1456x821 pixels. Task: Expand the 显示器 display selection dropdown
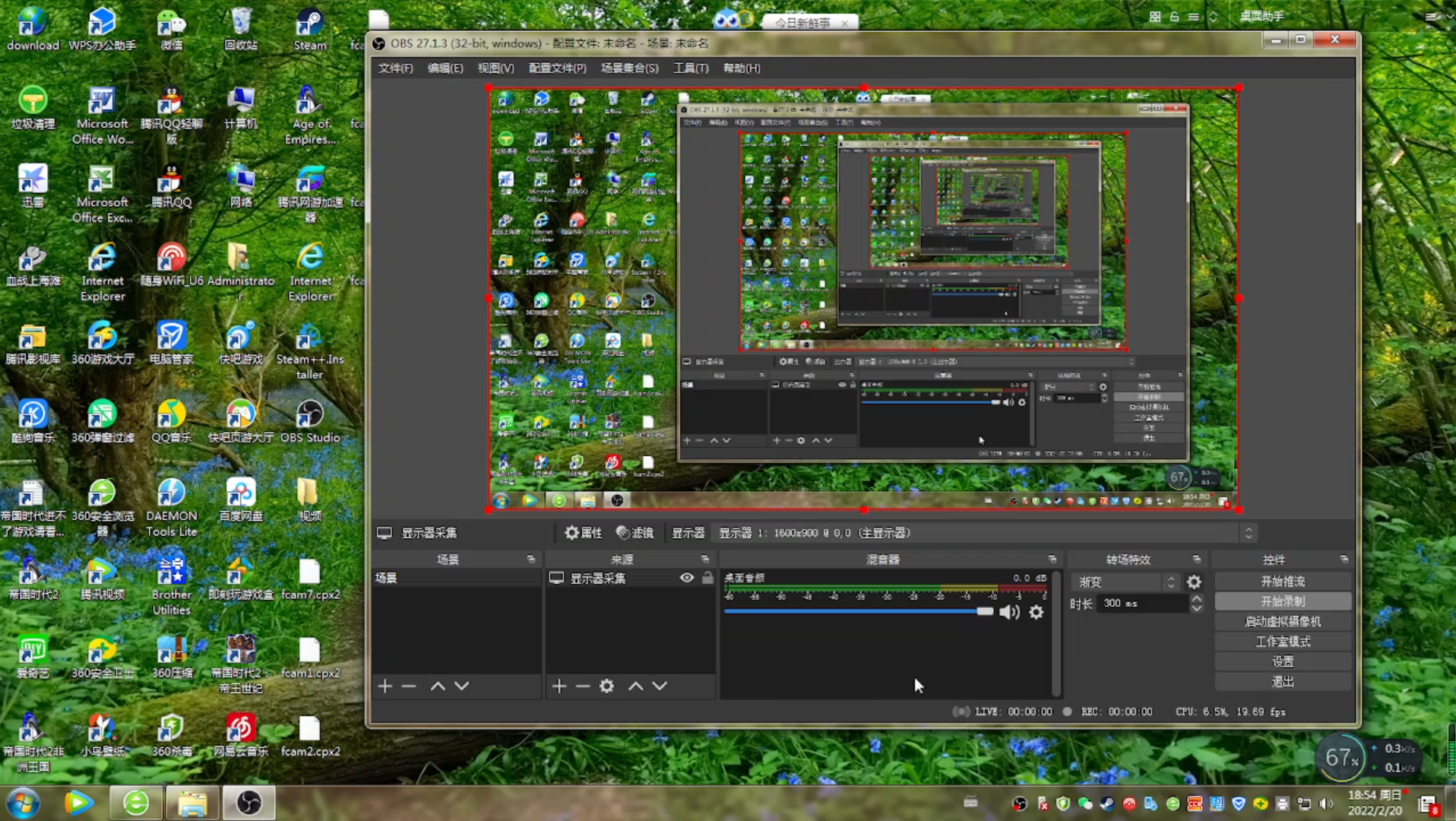(x=984, y=533)
